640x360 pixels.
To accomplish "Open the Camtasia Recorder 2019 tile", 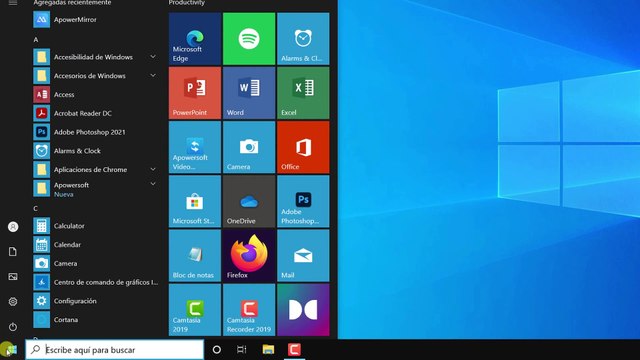I will tap(249, 310).
